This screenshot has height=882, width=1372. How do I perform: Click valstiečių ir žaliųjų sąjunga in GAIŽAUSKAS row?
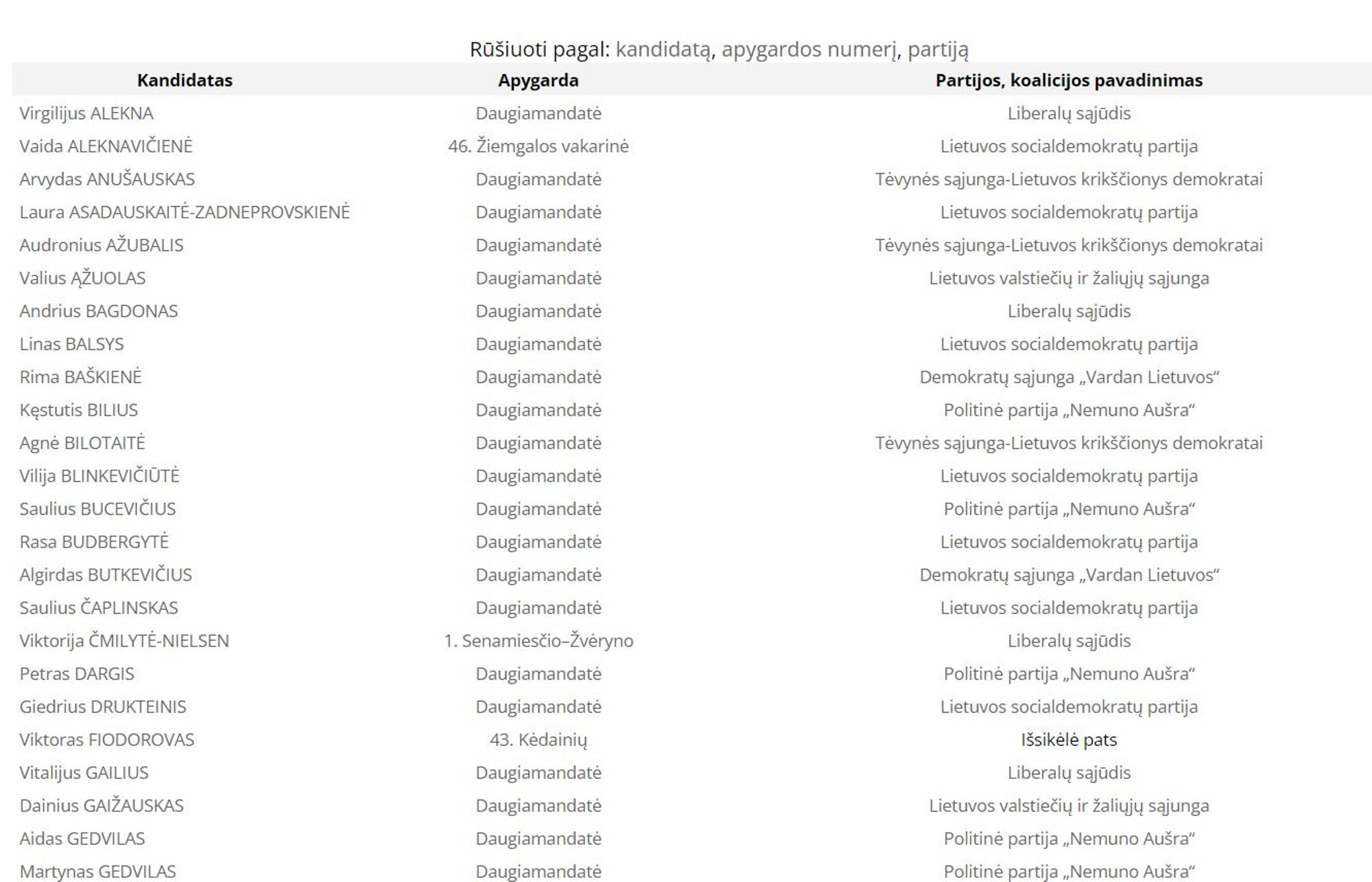(x=1069, y=805)
